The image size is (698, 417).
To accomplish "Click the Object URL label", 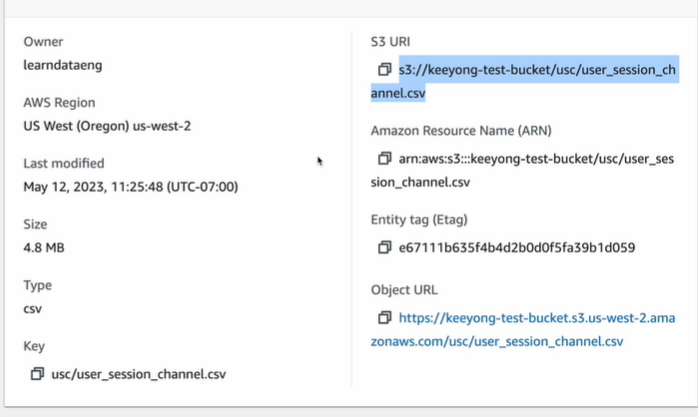I will click(404, 290).
